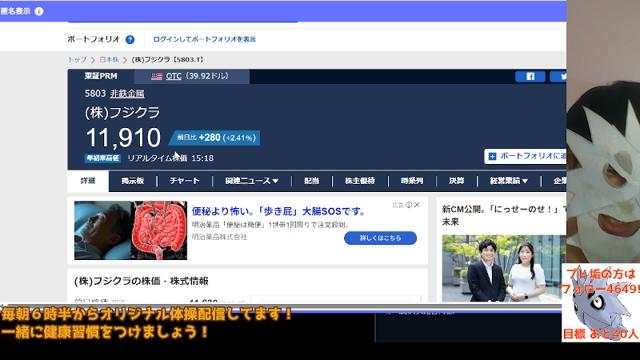Screen dimensions: 640x360
Task: Click the US flag icon beside OTC
Action: [157, 76]
